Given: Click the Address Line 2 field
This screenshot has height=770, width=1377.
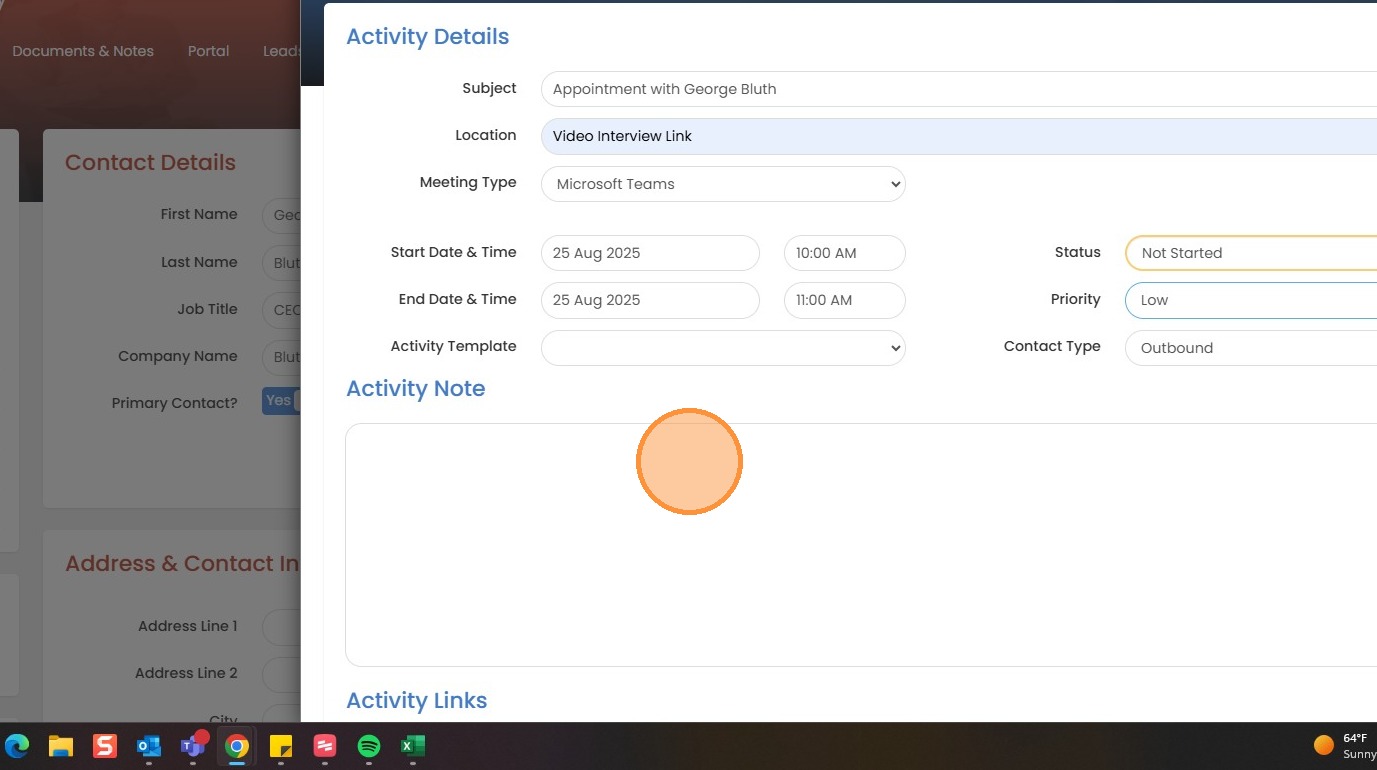Looking at the screenshot, I should [x=281, y=674].
